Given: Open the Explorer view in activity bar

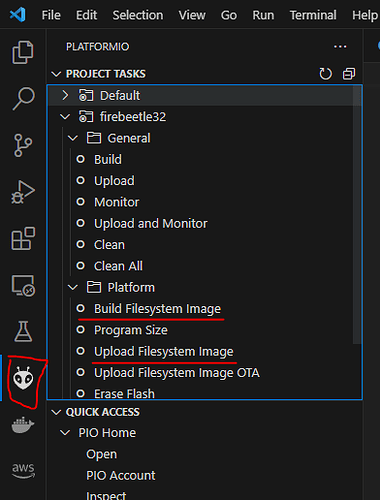Looking at the screenshot, I should [x=23, y=52].
